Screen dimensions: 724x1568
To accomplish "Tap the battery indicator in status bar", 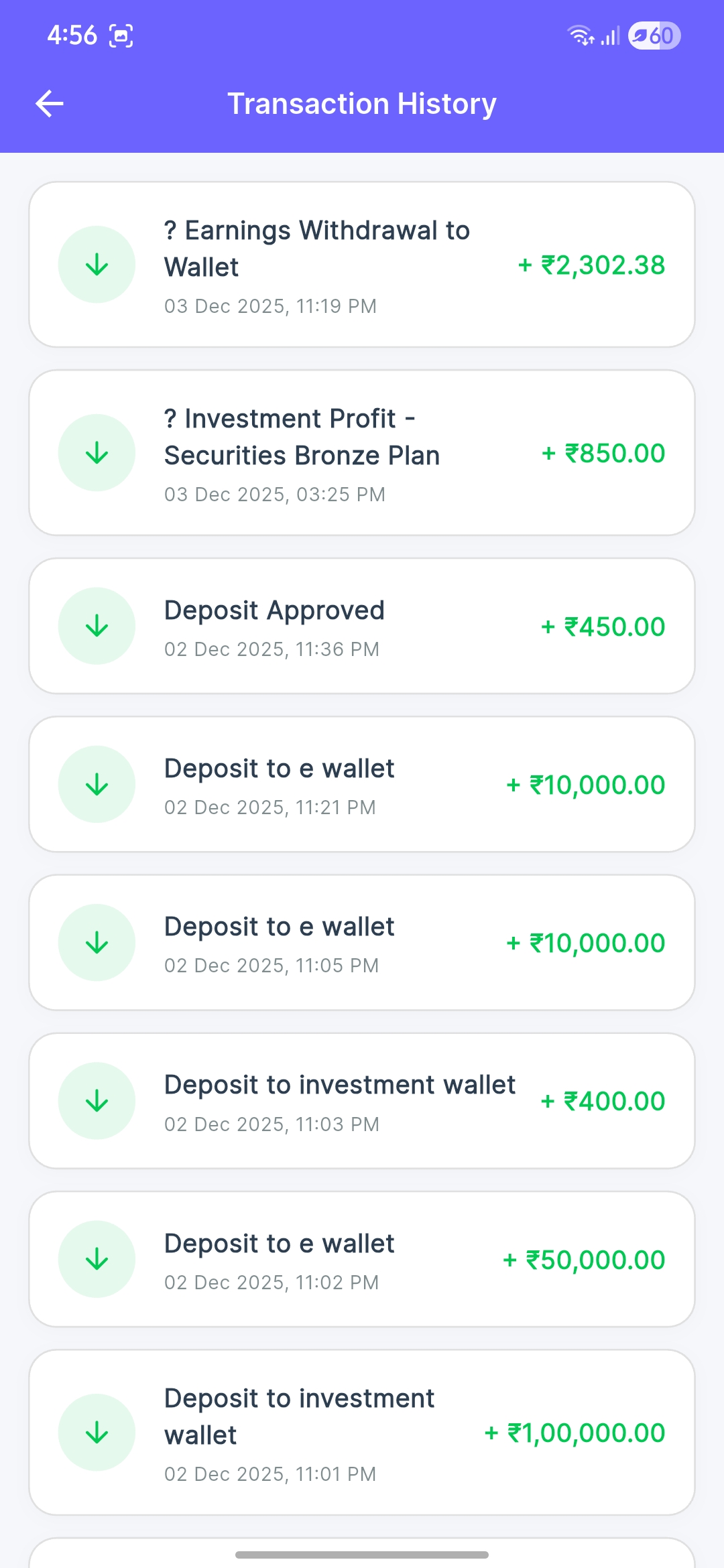I will tap(654, 36).
